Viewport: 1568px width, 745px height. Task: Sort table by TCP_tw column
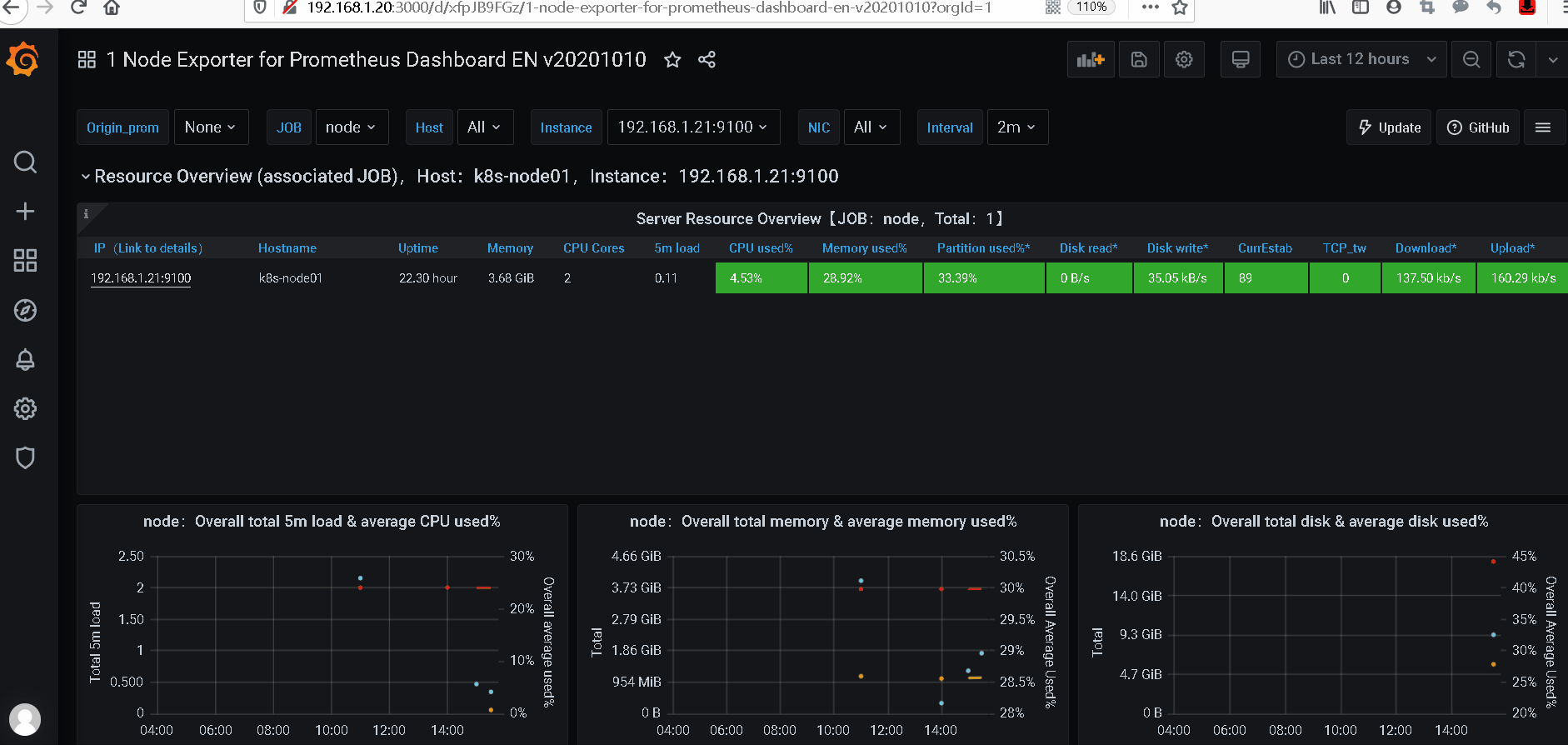(1345, 248)
